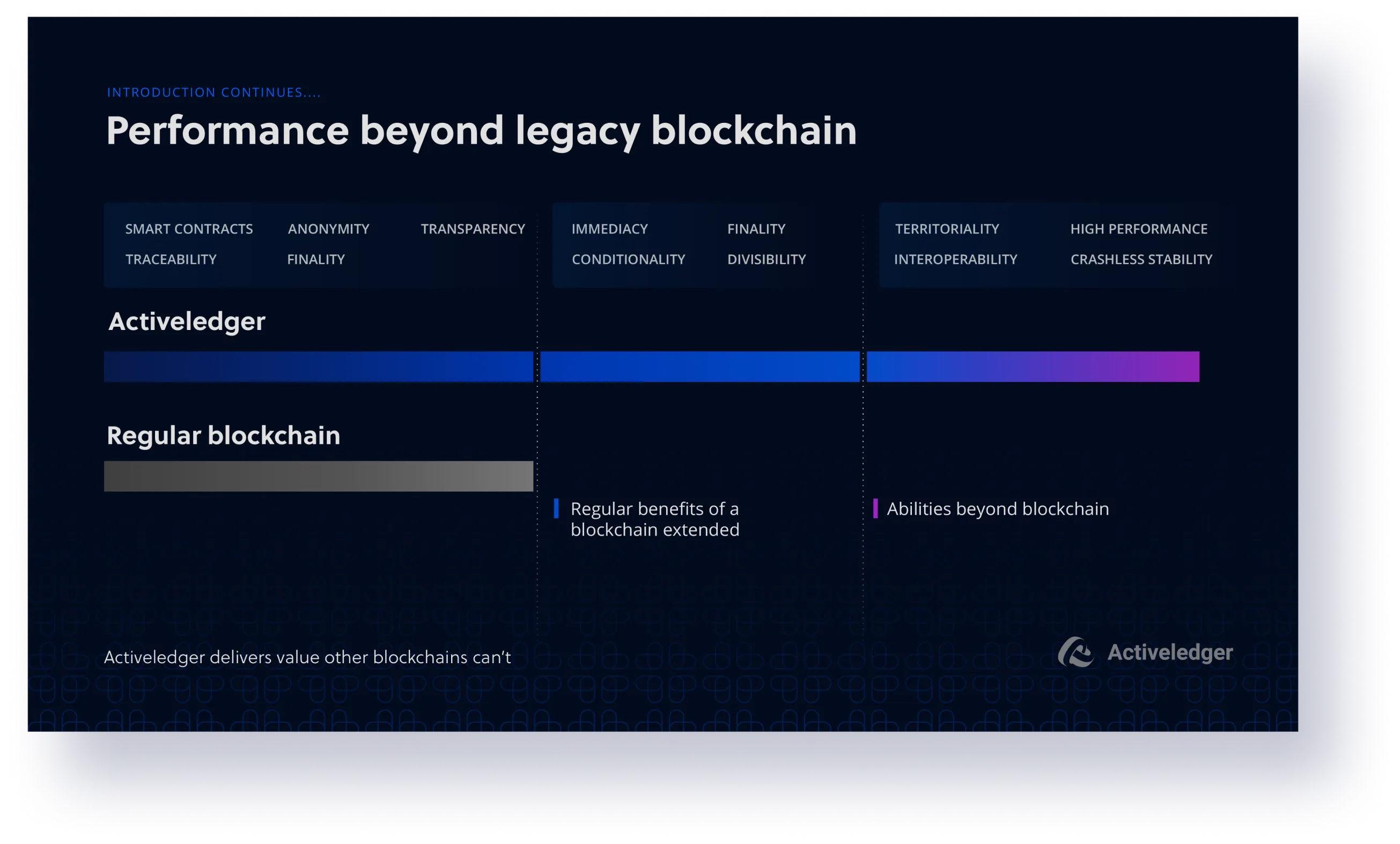Click the middle blue Activeledger bar segment
1400x844 pixels.
pos(699,366)
